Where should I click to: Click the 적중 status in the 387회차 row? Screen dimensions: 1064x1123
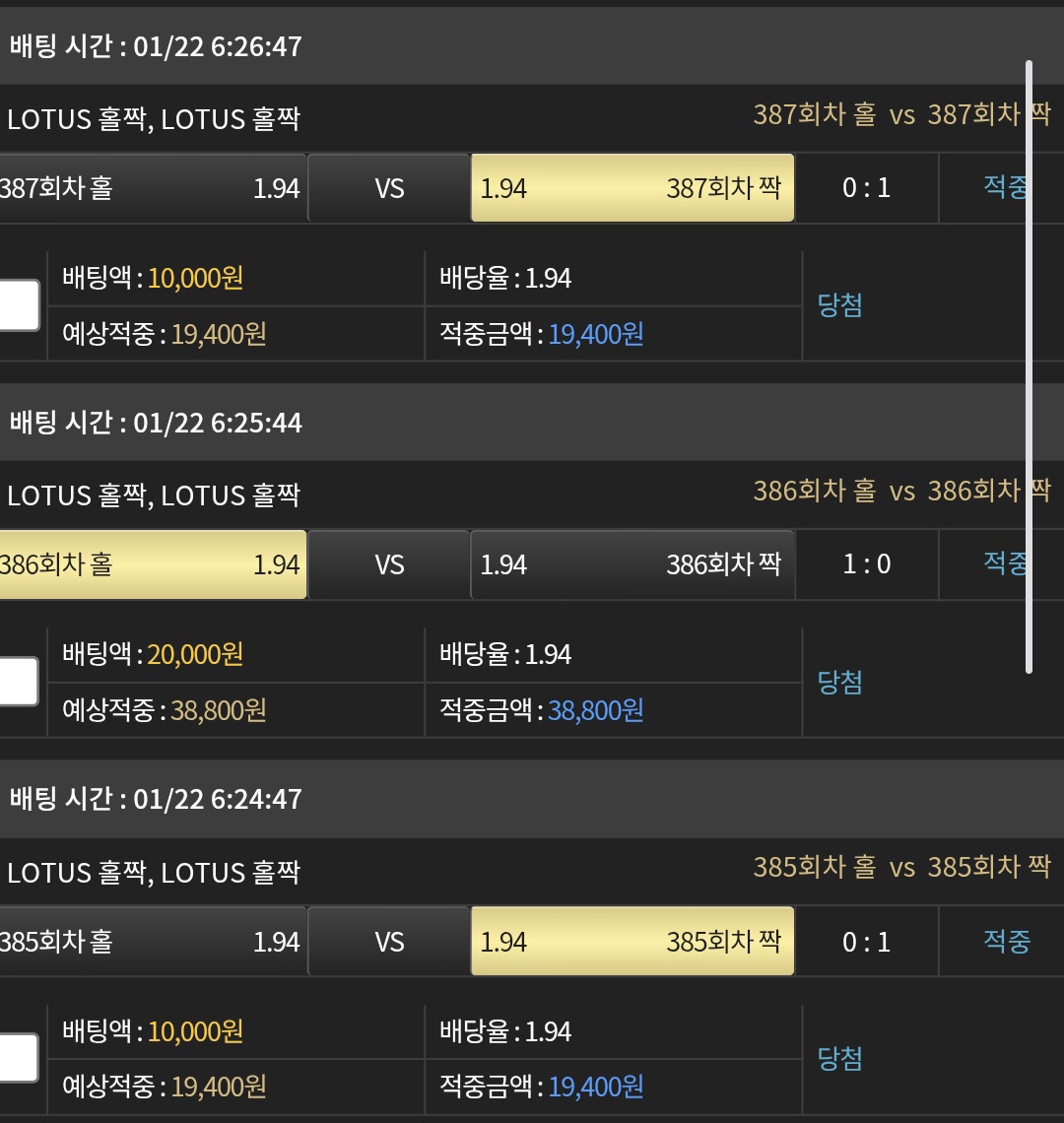pyautogui.click(x=1006, y=187)
